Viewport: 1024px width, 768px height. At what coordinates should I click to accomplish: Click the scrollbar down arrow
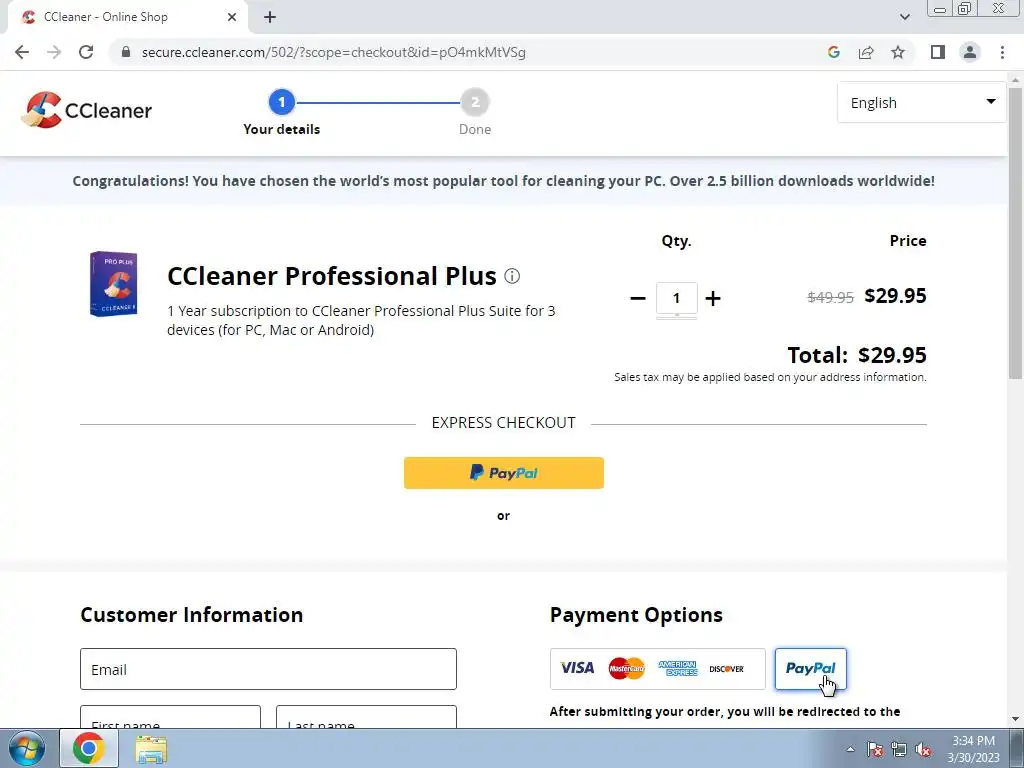(x=1015, y=719)
